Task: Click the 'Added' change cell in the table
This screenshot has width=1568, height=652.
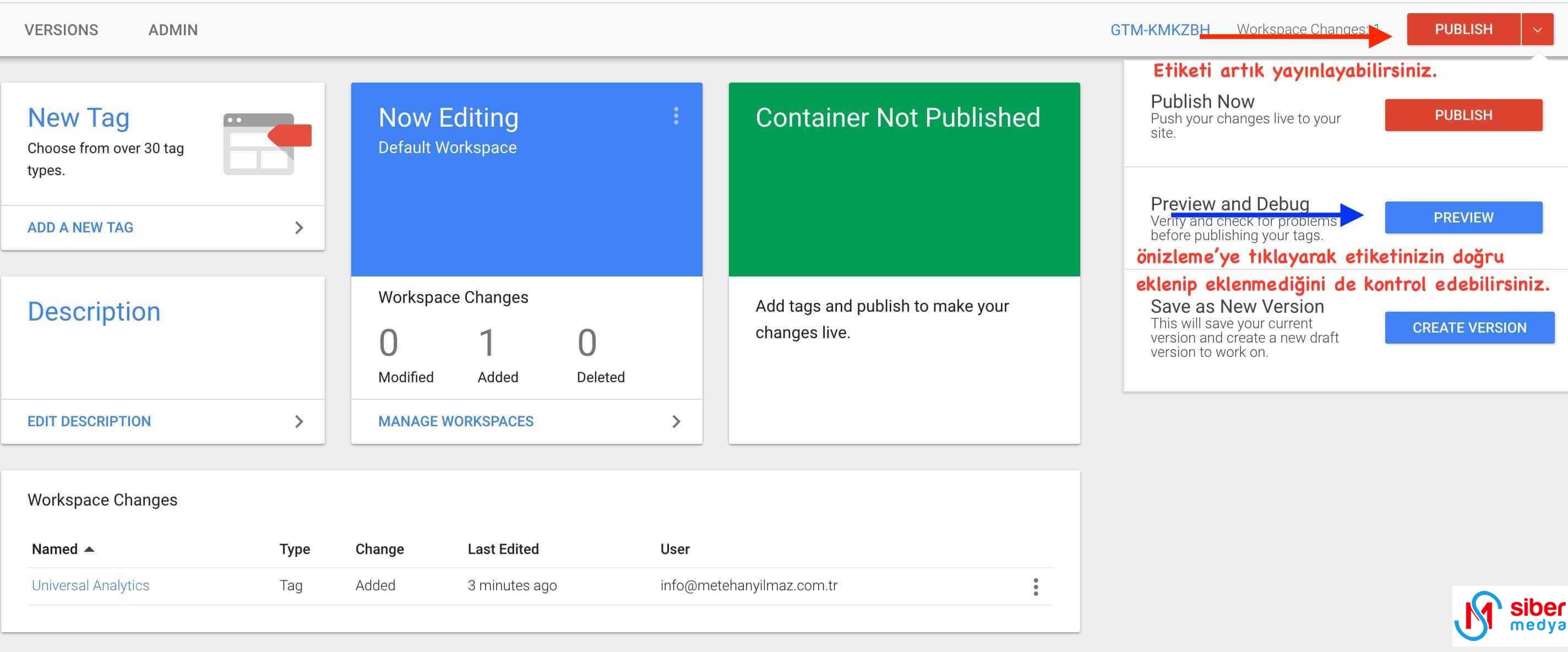Action: [375, 585]
